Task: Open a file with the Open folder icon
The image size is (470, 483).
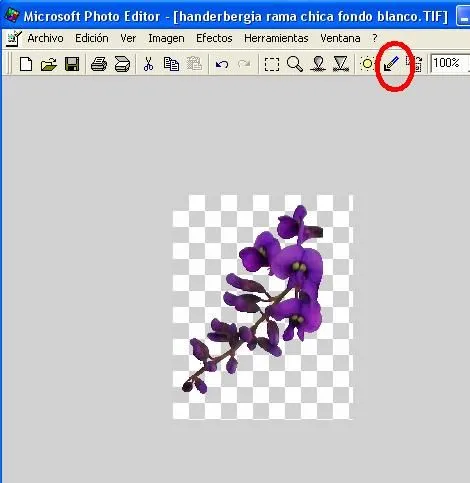Action: [x=49, y=64]
